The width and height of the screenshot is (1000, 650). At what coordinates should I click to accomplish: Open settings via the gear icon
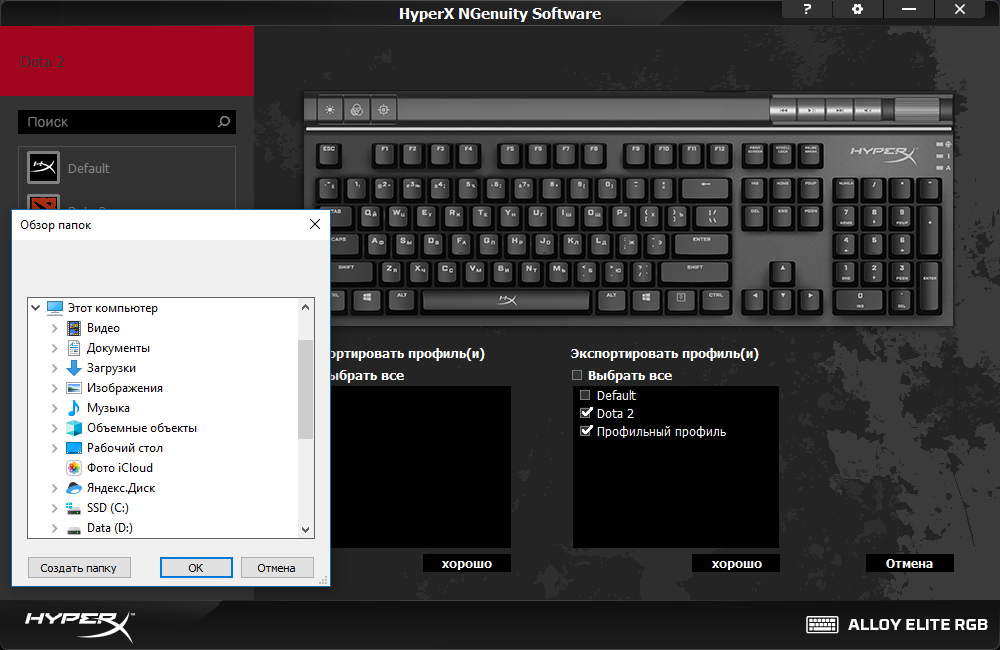[857, 9]
